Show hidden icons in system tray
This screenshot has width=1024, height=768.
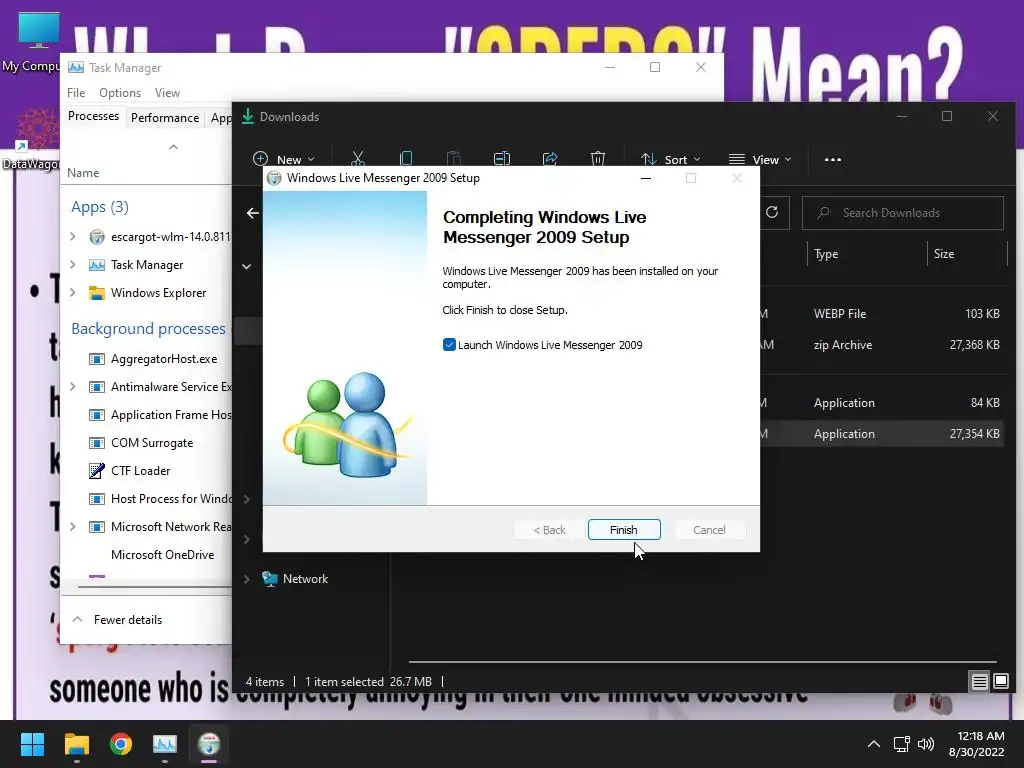pos(873,744)
